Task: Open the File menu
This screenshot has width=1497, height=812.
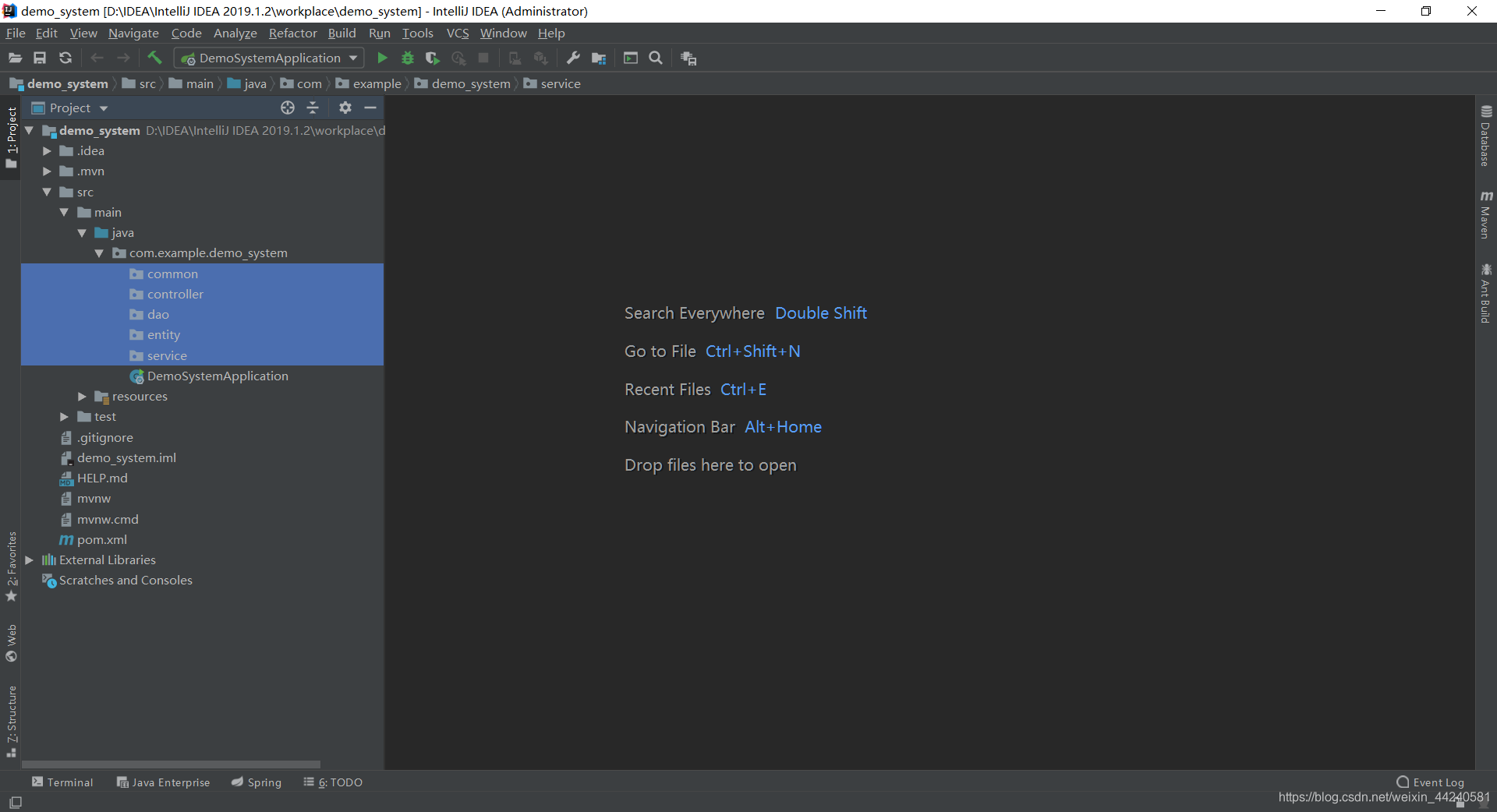Action: [x=16, y=33]
